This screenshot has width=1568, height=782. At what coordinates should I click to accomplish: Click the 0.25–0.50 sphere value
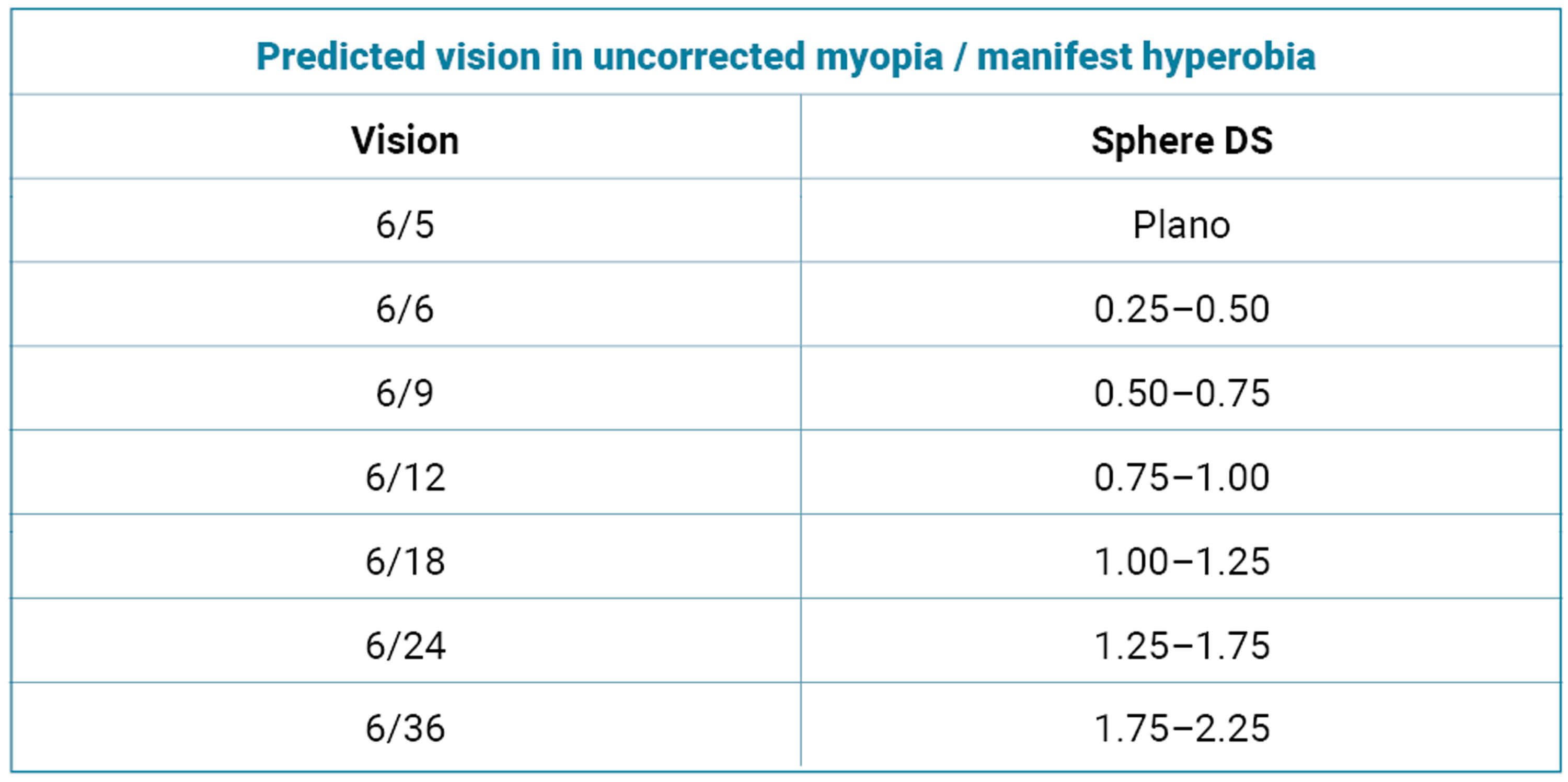point(1181,309)
